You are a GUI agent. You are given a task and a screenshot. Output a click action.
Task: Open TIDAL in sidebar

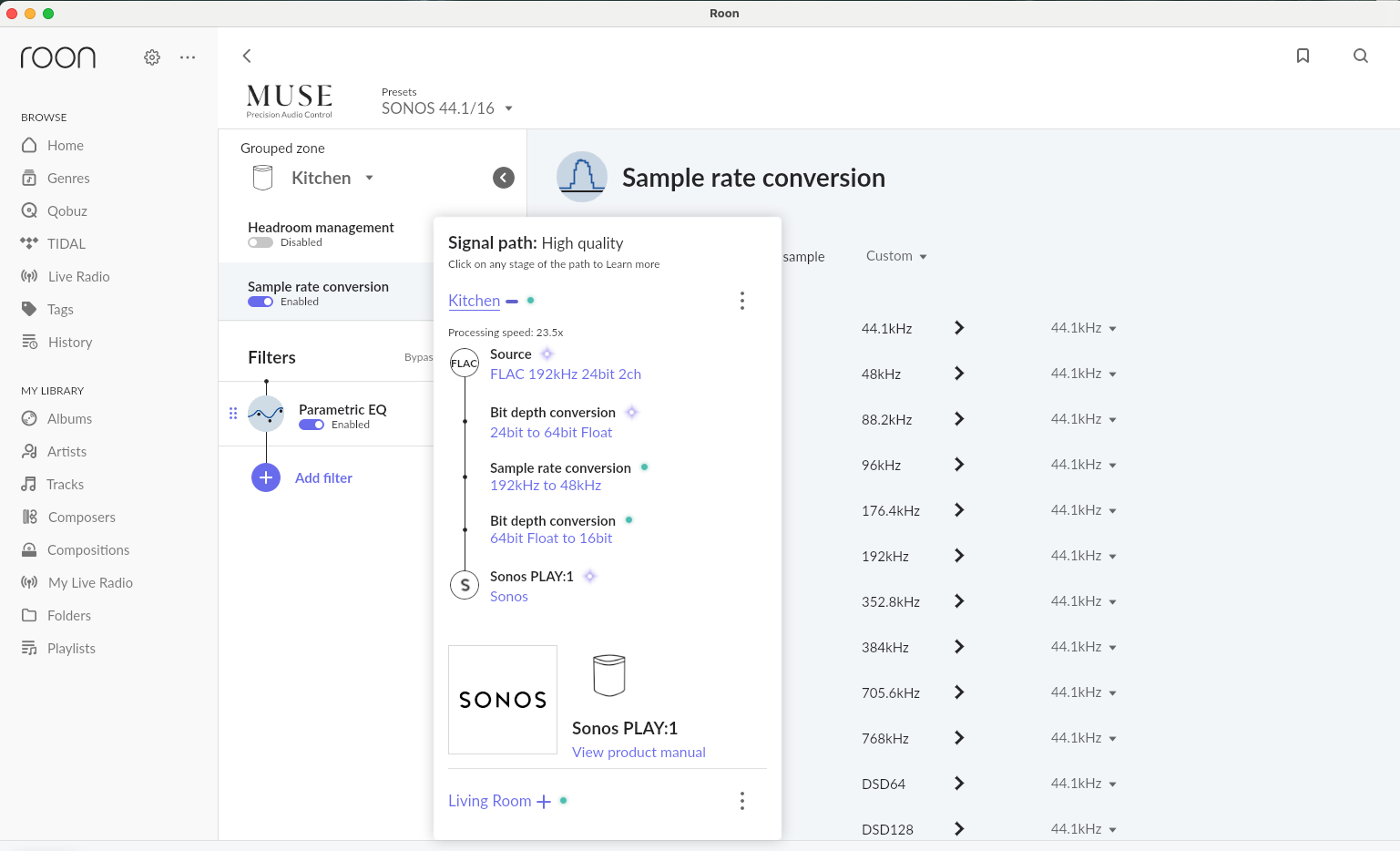click(x=53, y=244)
